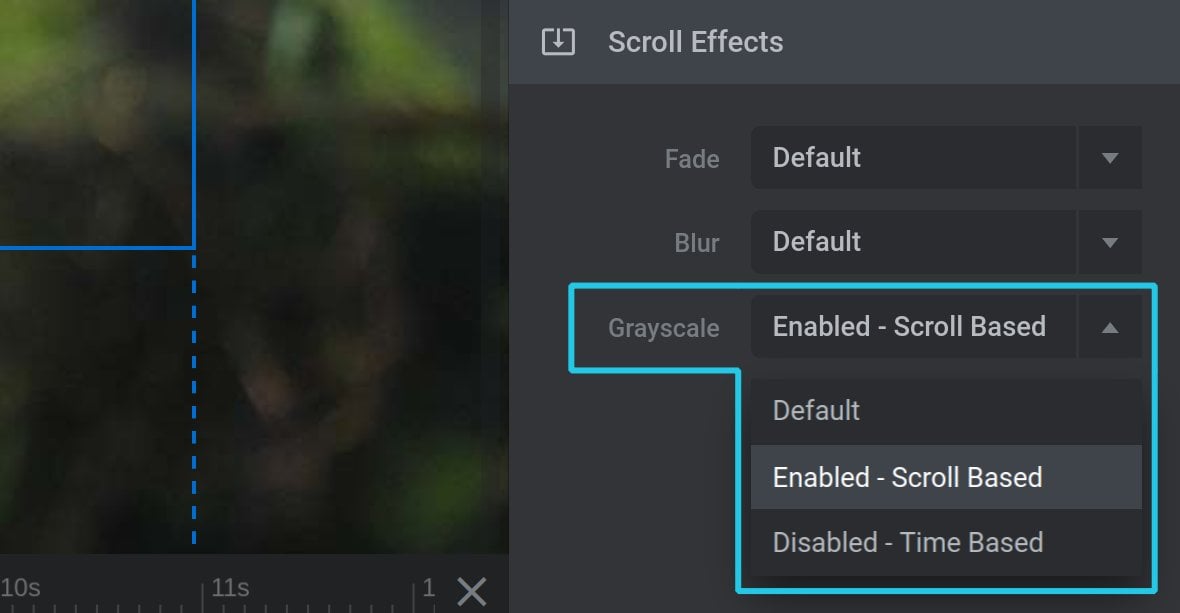Click the 10s mark on the timeline
The image size is (1180, 613).
(x=20, y=587)
